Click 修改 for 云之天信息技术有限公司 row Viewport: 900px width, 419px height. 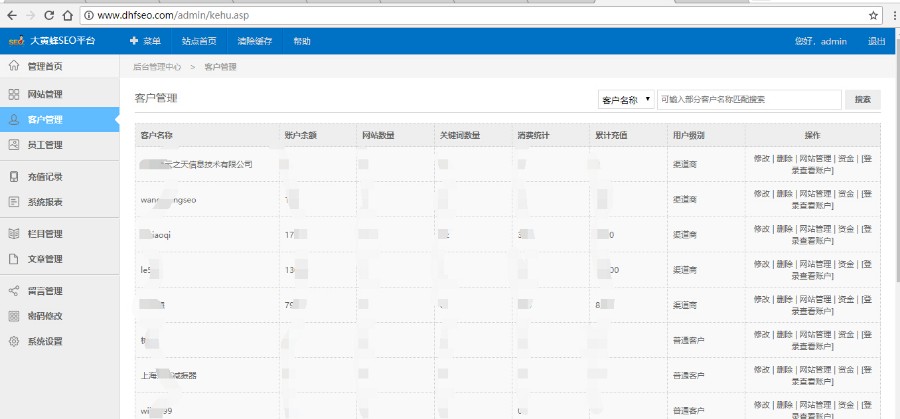pyautogui.click(x=761, y=159)
